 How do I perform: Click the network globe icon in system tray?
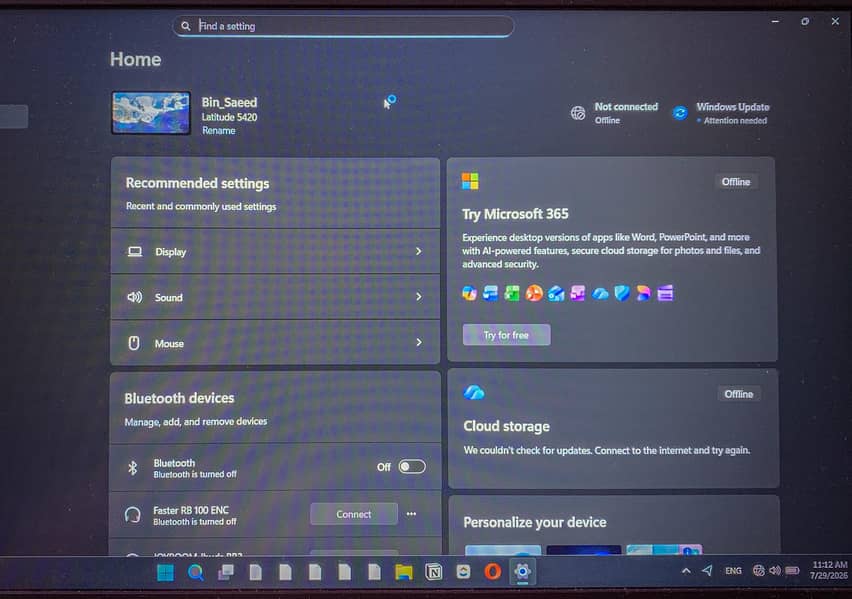coord(759,571)
